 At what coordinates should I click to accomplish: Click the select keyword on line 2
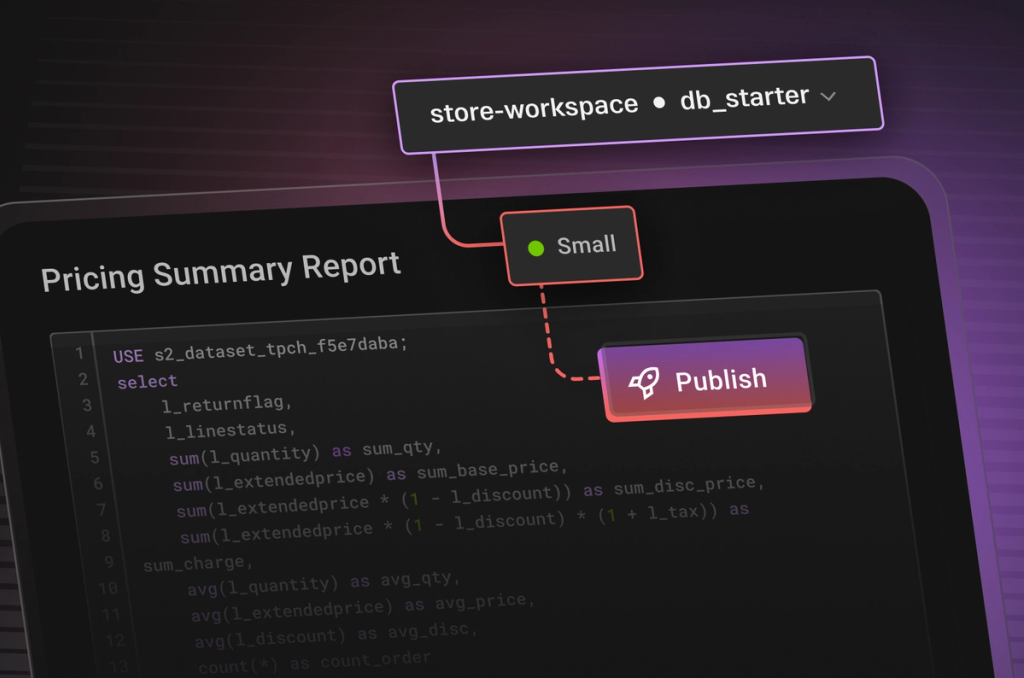pos(148,381)
